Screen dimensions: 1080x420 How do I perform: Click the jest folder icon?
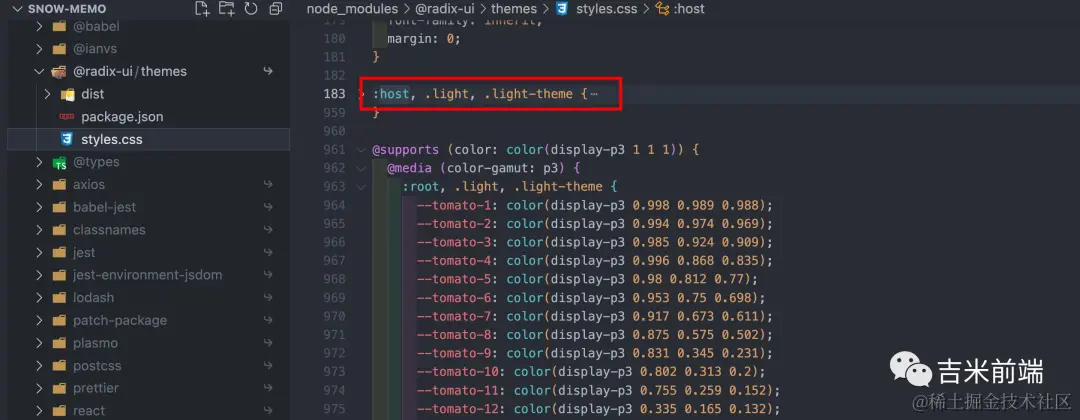click(59, 253)
